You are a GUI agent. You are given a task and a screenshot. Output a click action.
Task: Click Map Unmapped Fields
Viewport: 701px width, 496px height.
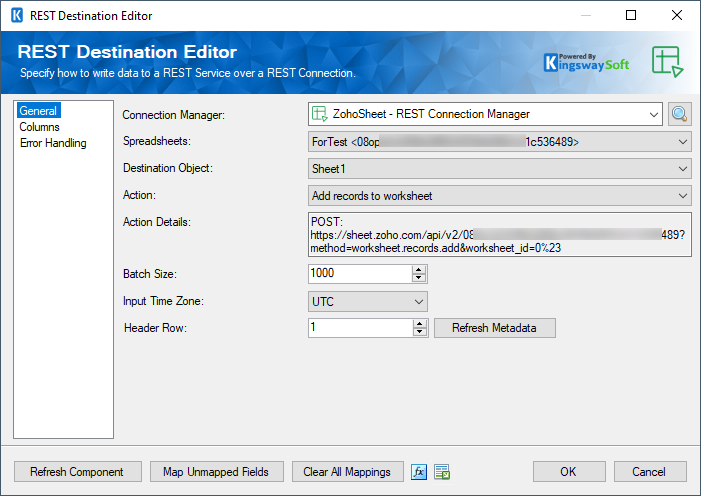point(216,472)
